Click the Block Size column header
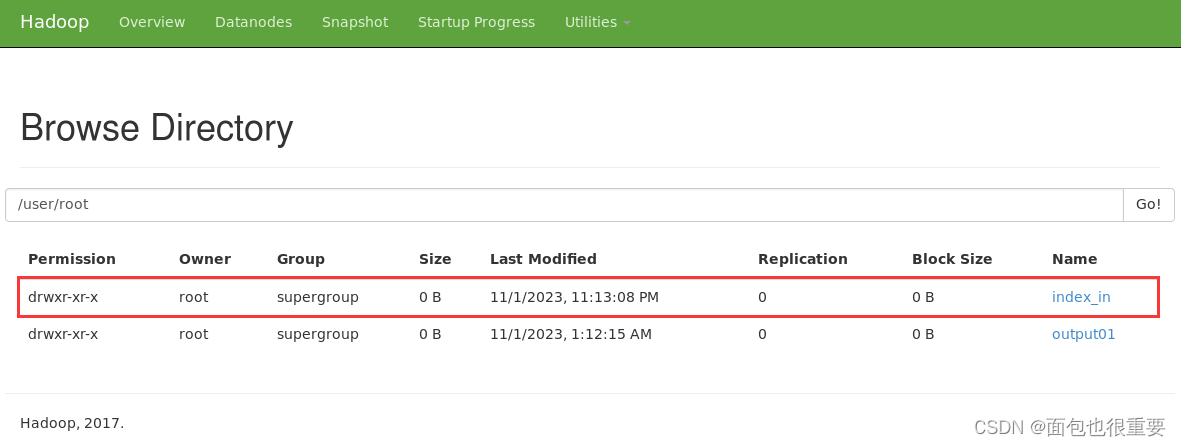 952,258
